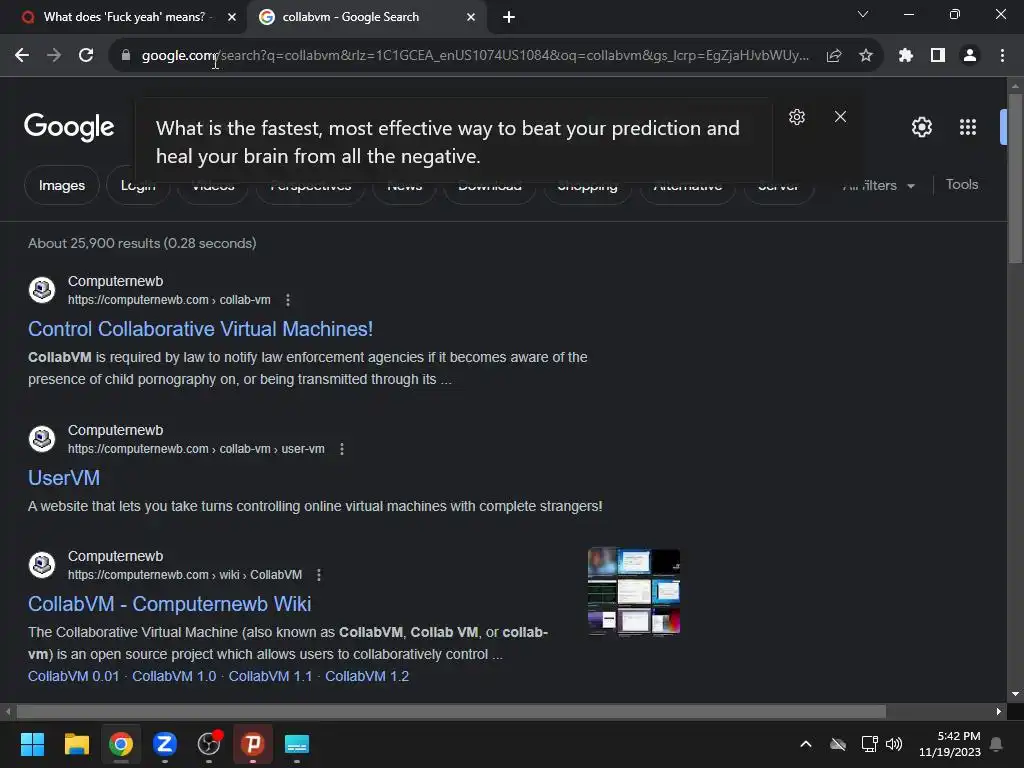
Task: Click Chrome icon in taskbar
Action: pos(121,744)
